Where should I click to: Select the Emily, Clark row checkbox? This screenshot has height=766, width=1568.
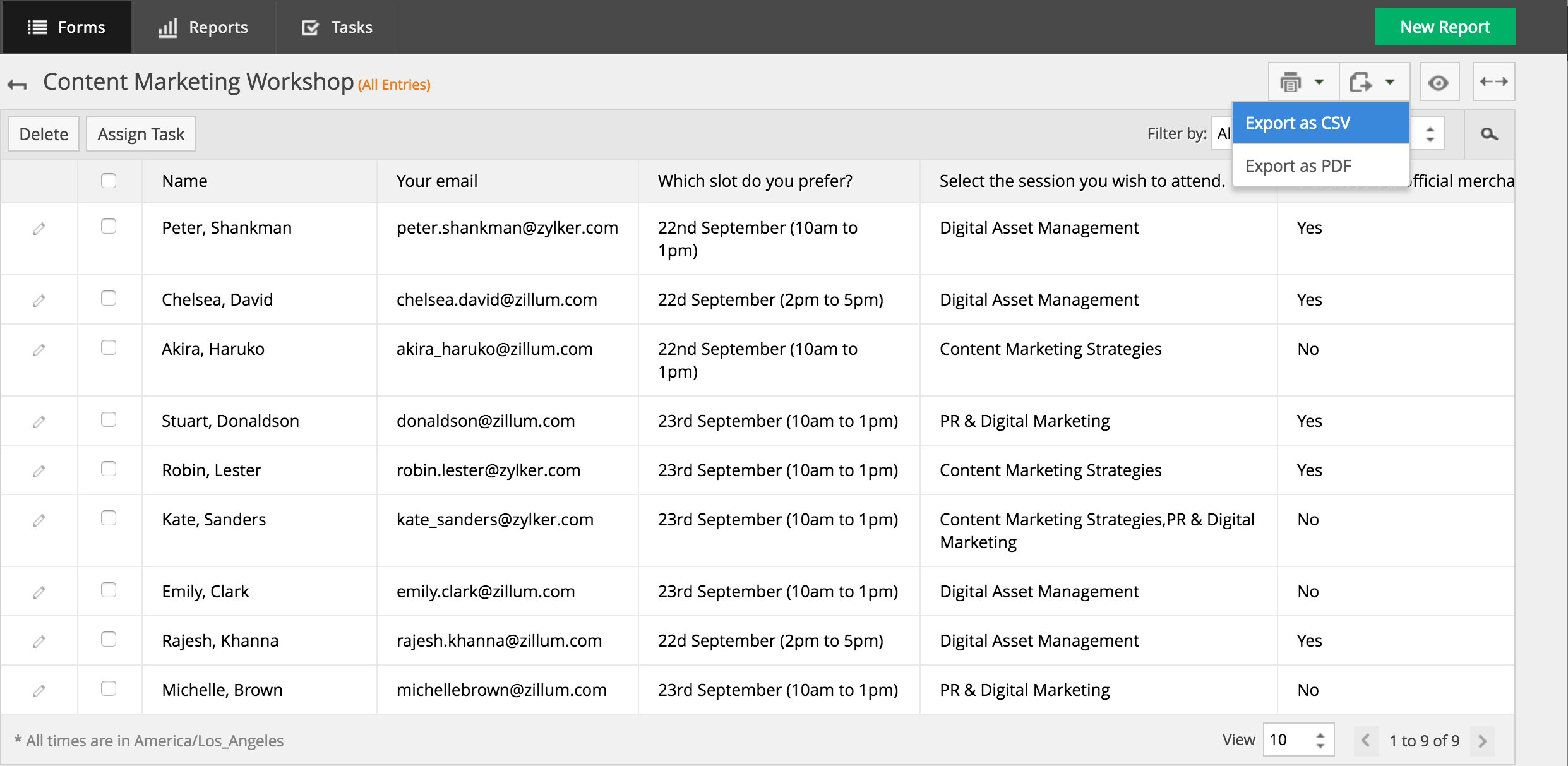[x=109, y=590]
